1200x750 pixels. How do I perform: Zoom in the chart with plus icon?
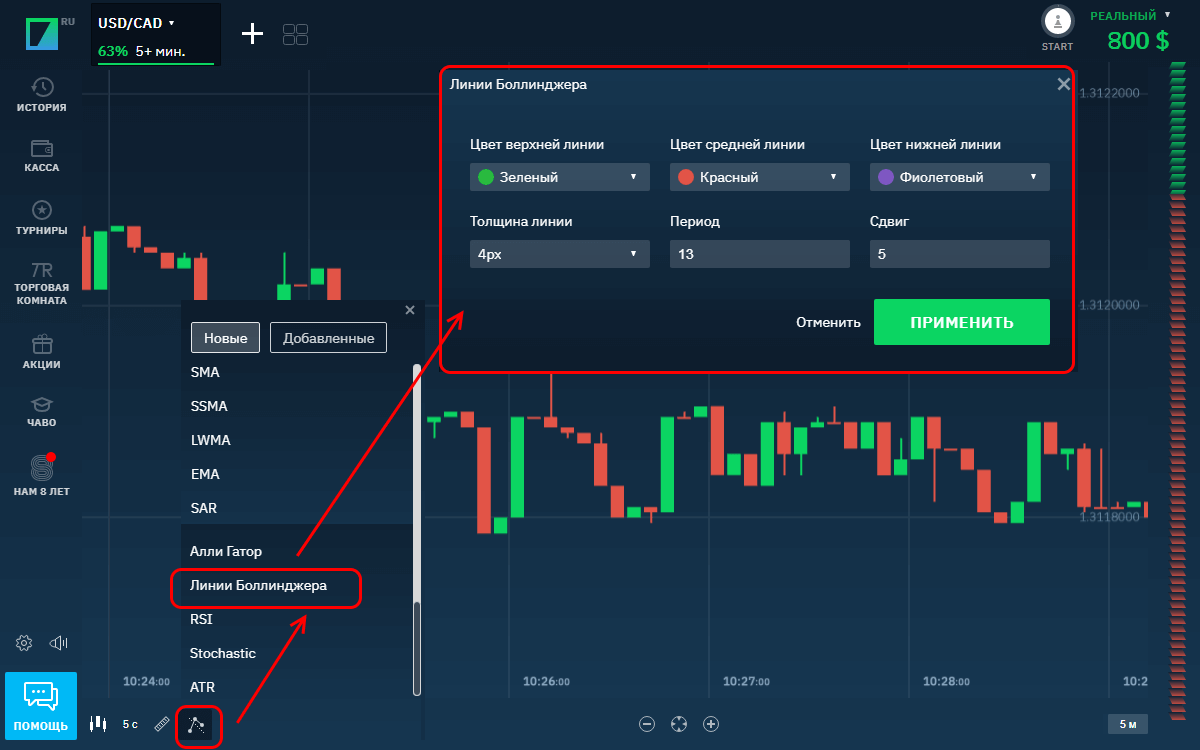click(x=711, y=724)
